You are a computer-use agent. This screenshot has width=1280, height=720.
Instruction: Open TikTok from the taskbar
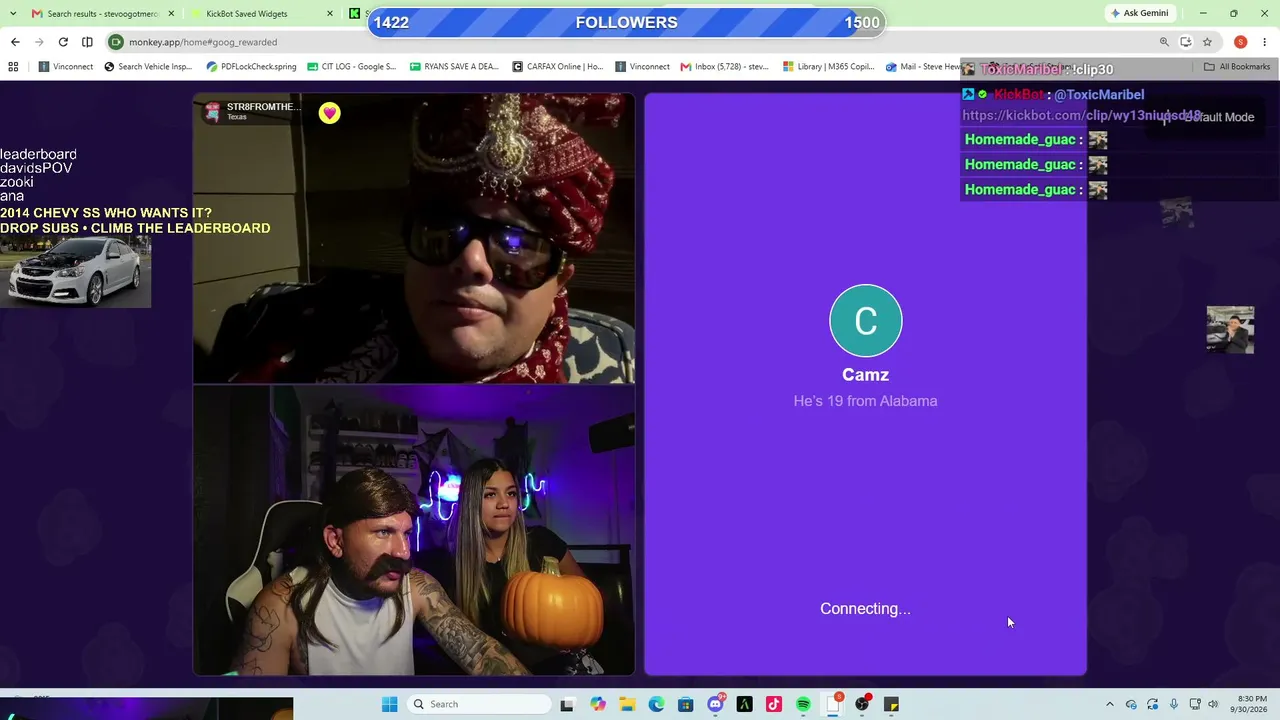773,704
